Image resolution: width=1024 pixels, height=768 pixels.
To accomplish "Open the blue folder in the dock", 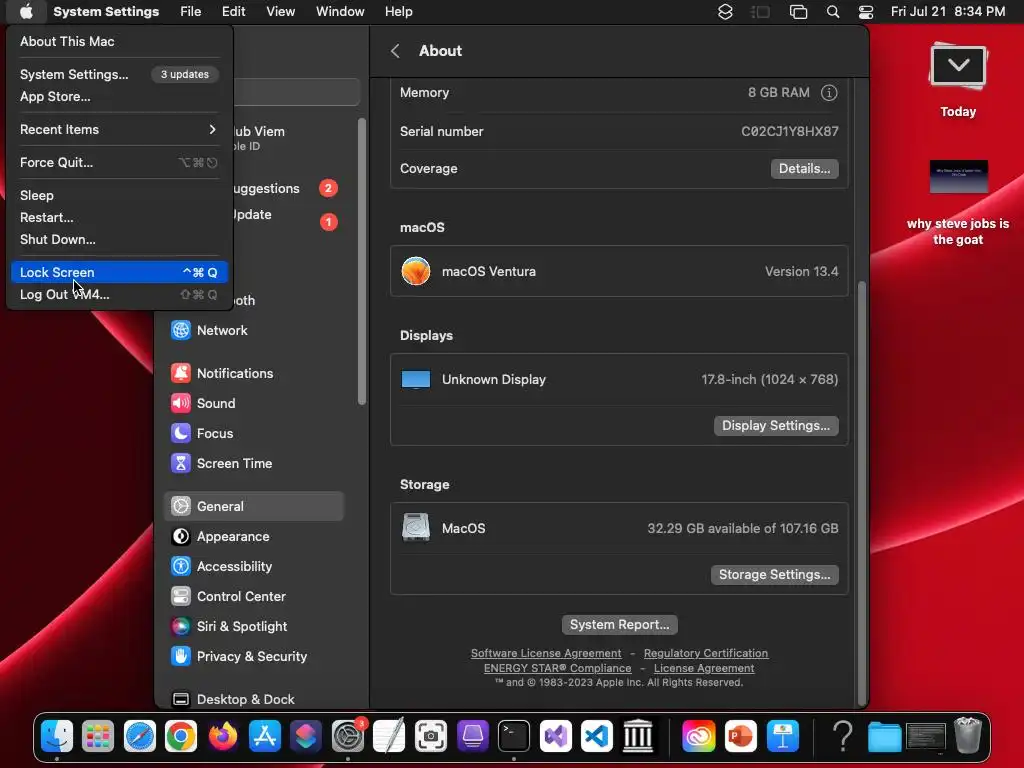I will tap(884, 736).
